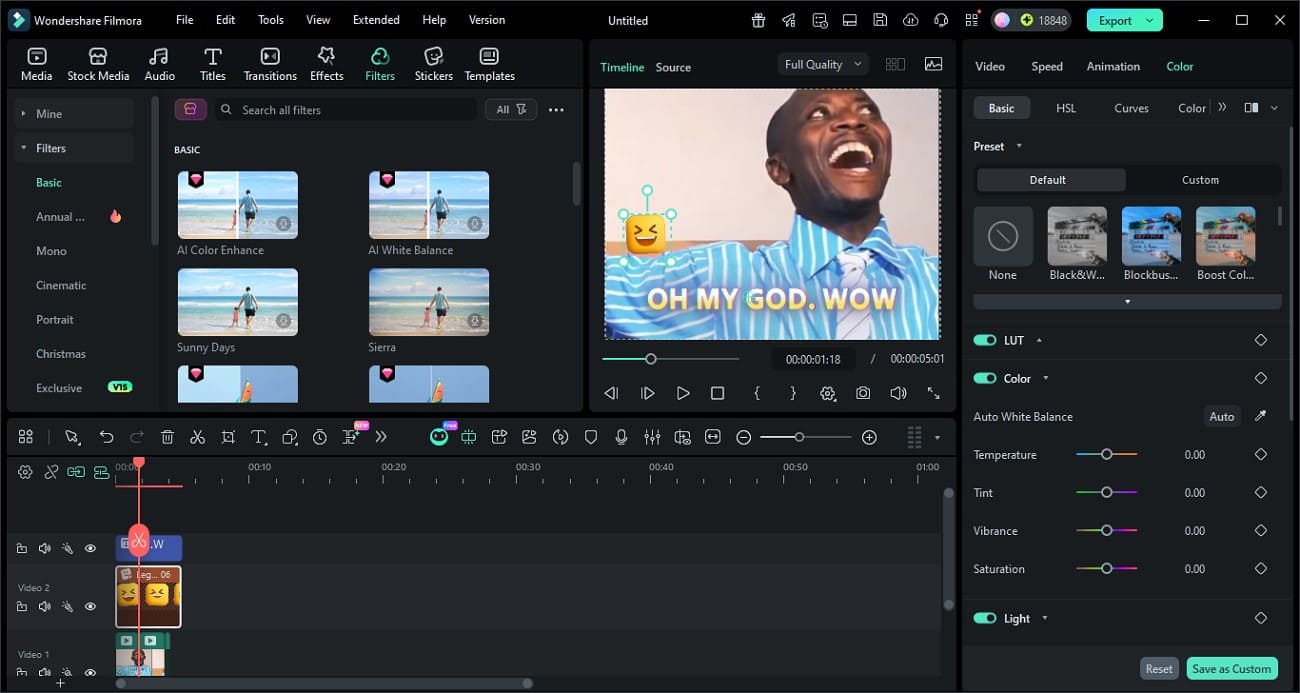Viewport: 1300px width, 693px height.
Task: Click the scissors split tool in timeline toolbar
Action: point(197,437)
